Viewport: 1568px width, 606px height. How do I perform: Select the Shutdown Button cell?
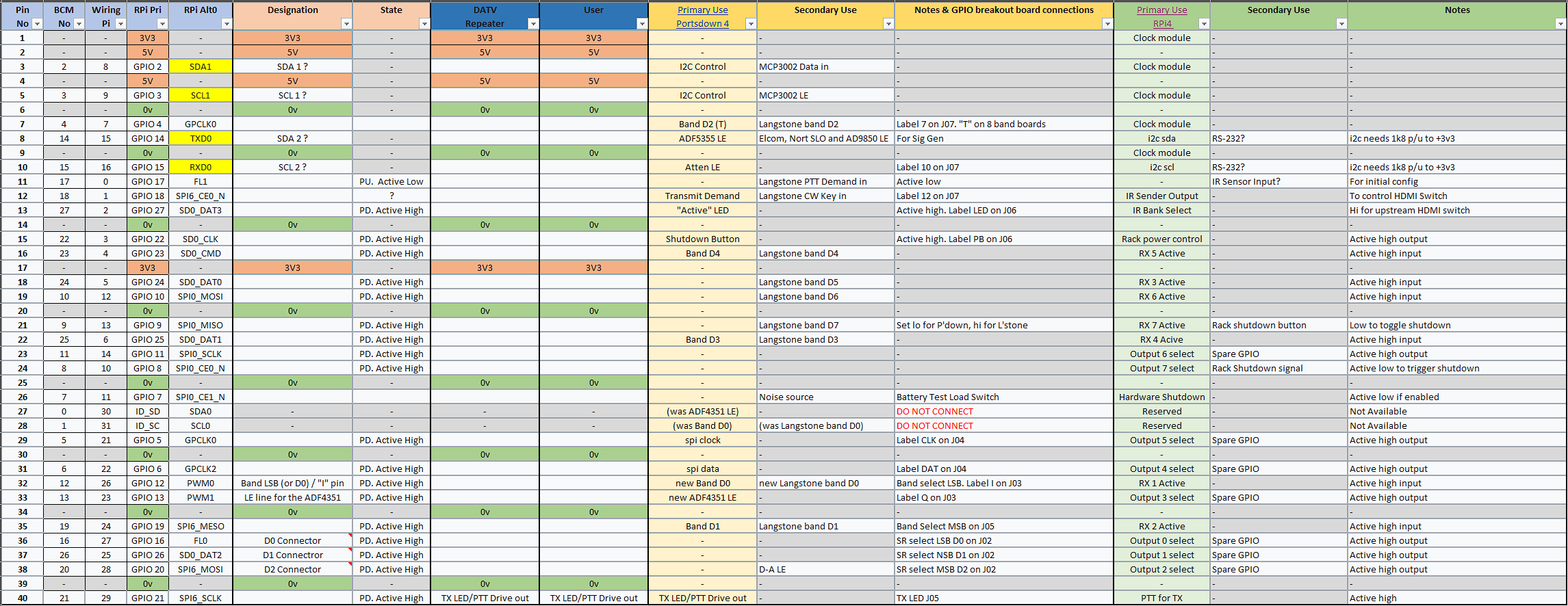[702, 239]
